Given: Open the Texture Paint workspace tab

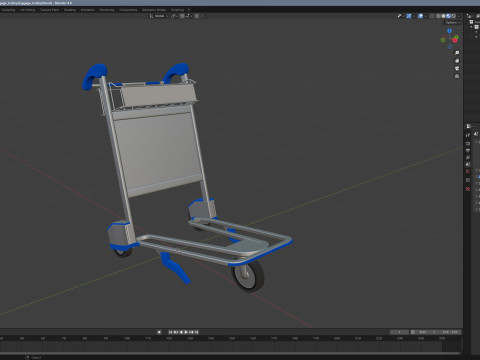Looking at the screenshot, I should pos(49,10).
